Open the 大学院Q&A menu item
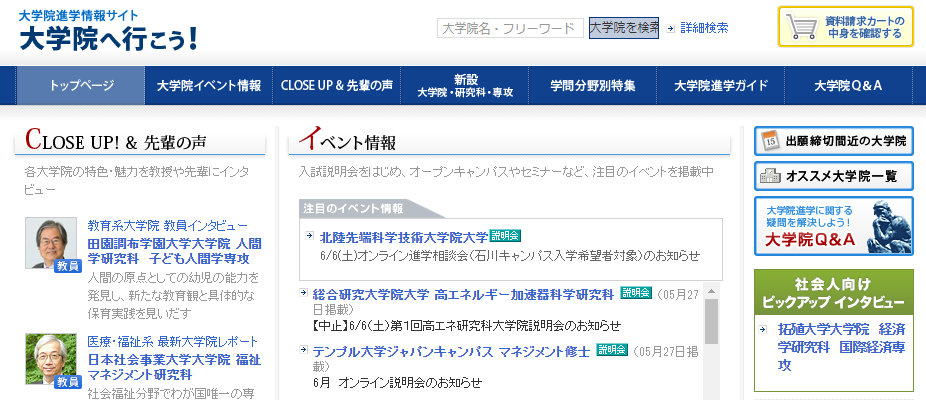The width and height of the screenshot is (926, 400). (x=848, y=86)
